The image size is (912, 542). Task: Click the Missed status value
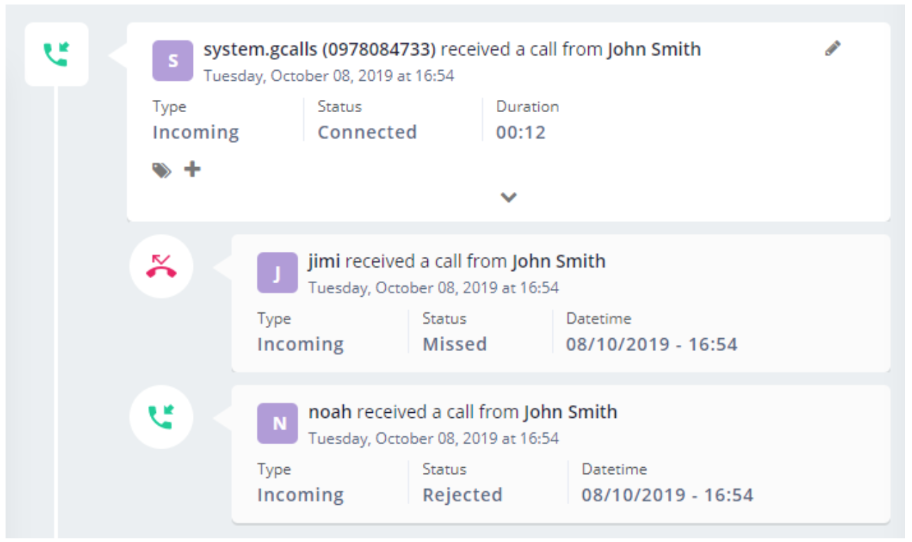click(x=455, y=344)
